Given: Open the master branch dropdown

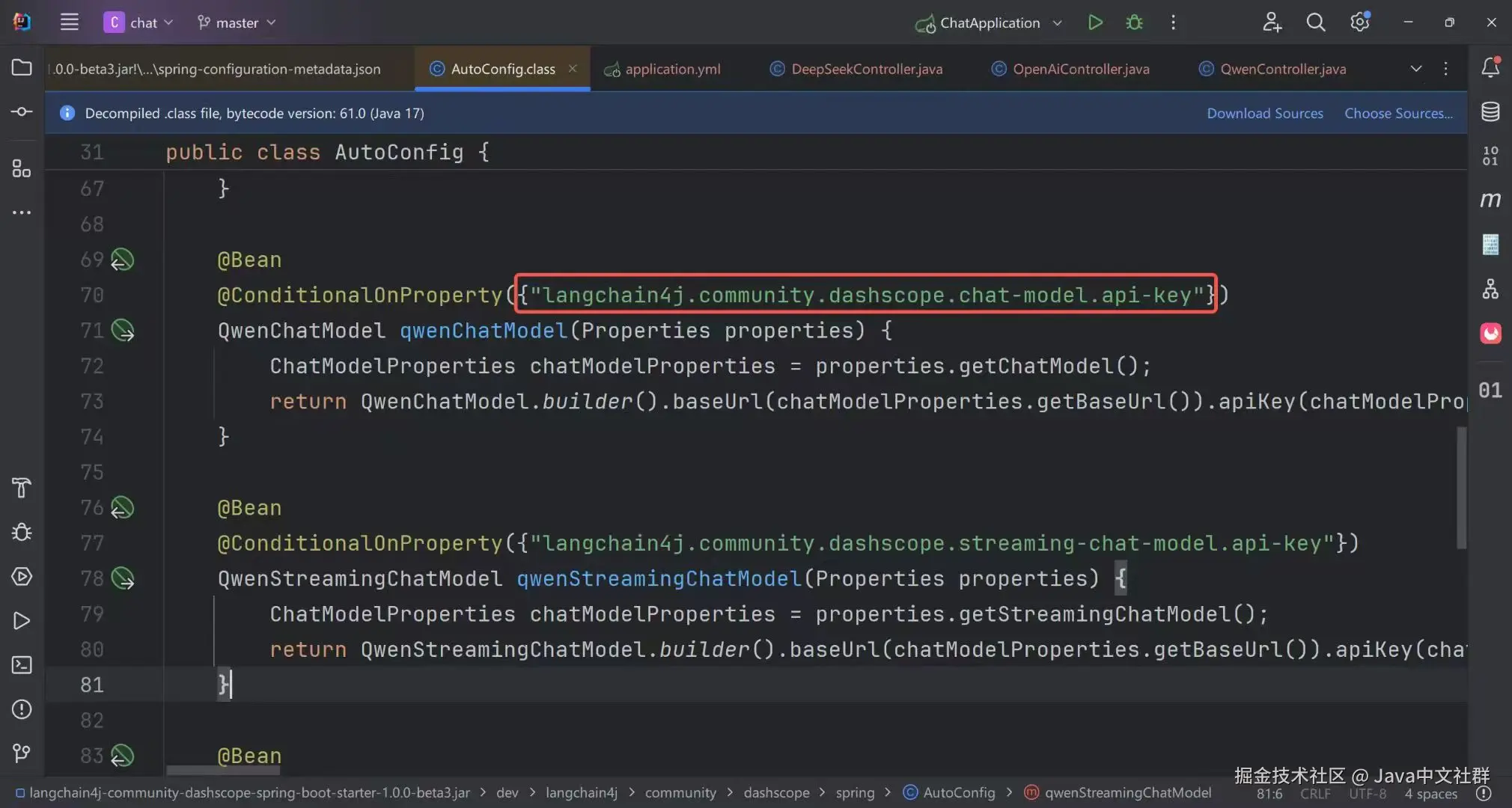Looking at the screenshot, I should (237, 22).
